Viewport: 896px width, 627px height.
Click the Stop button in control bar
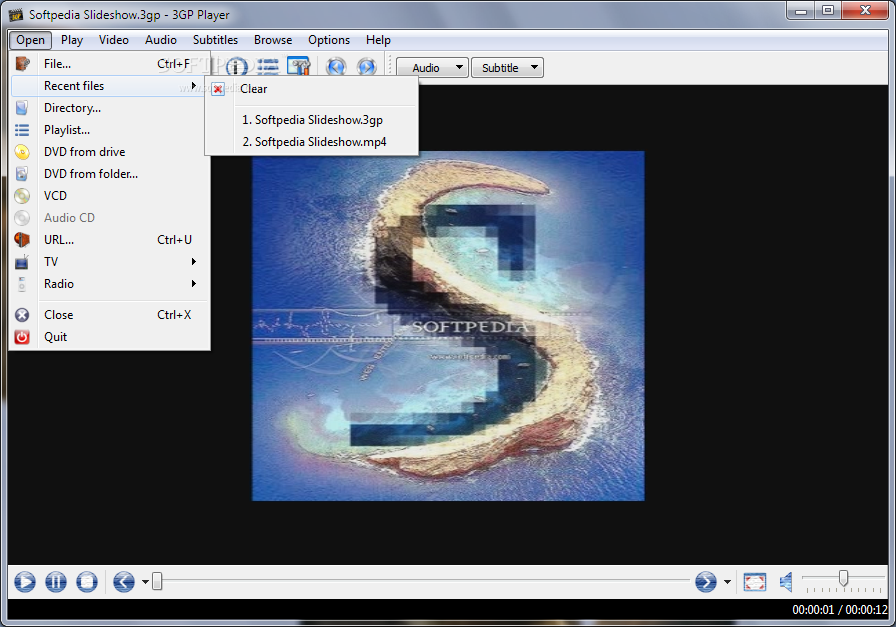[87, 582]
